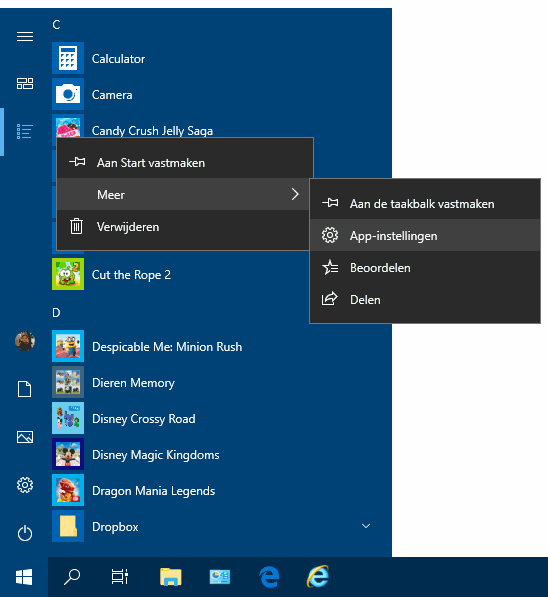Click the Dropbox folder icon

(68, 526)
